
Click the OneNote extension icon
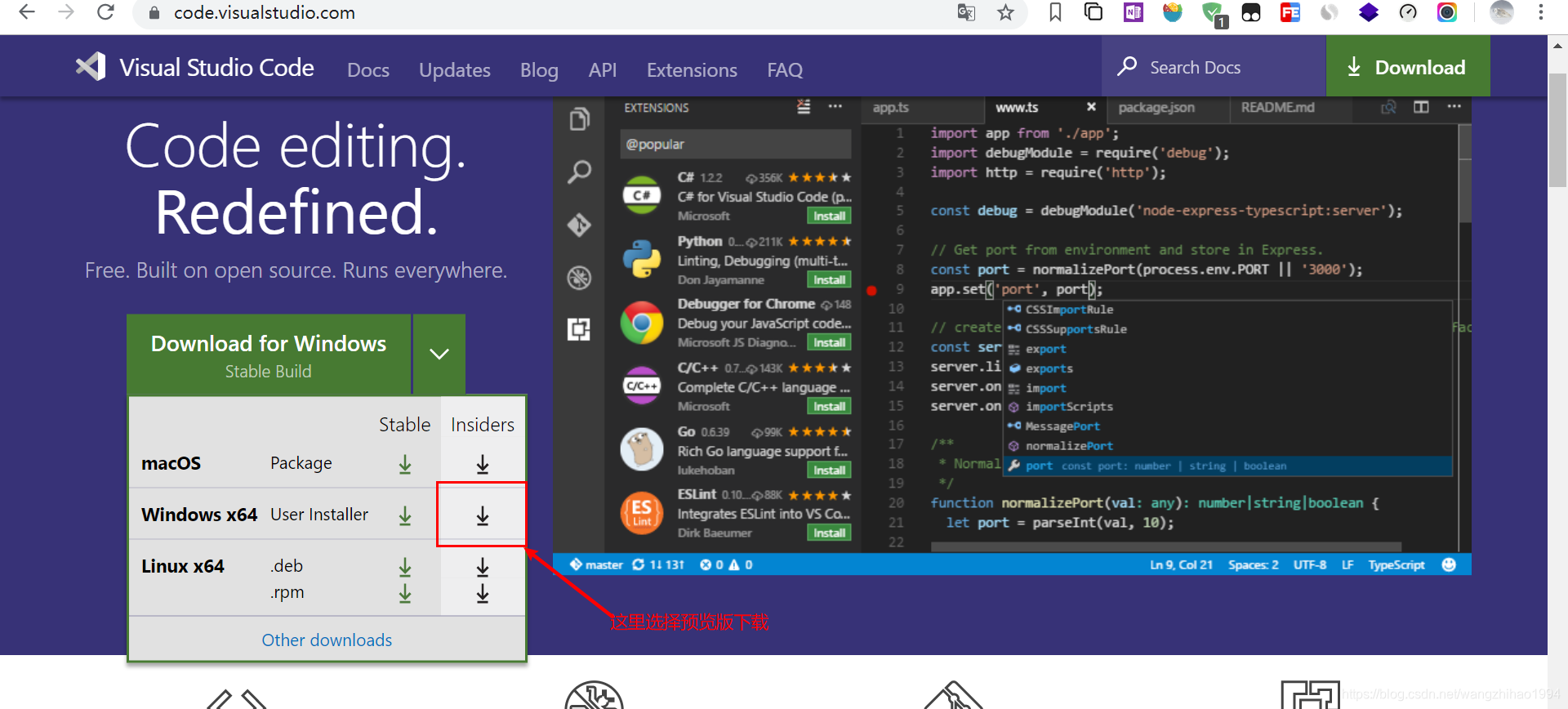click(x=1133, y=12)
